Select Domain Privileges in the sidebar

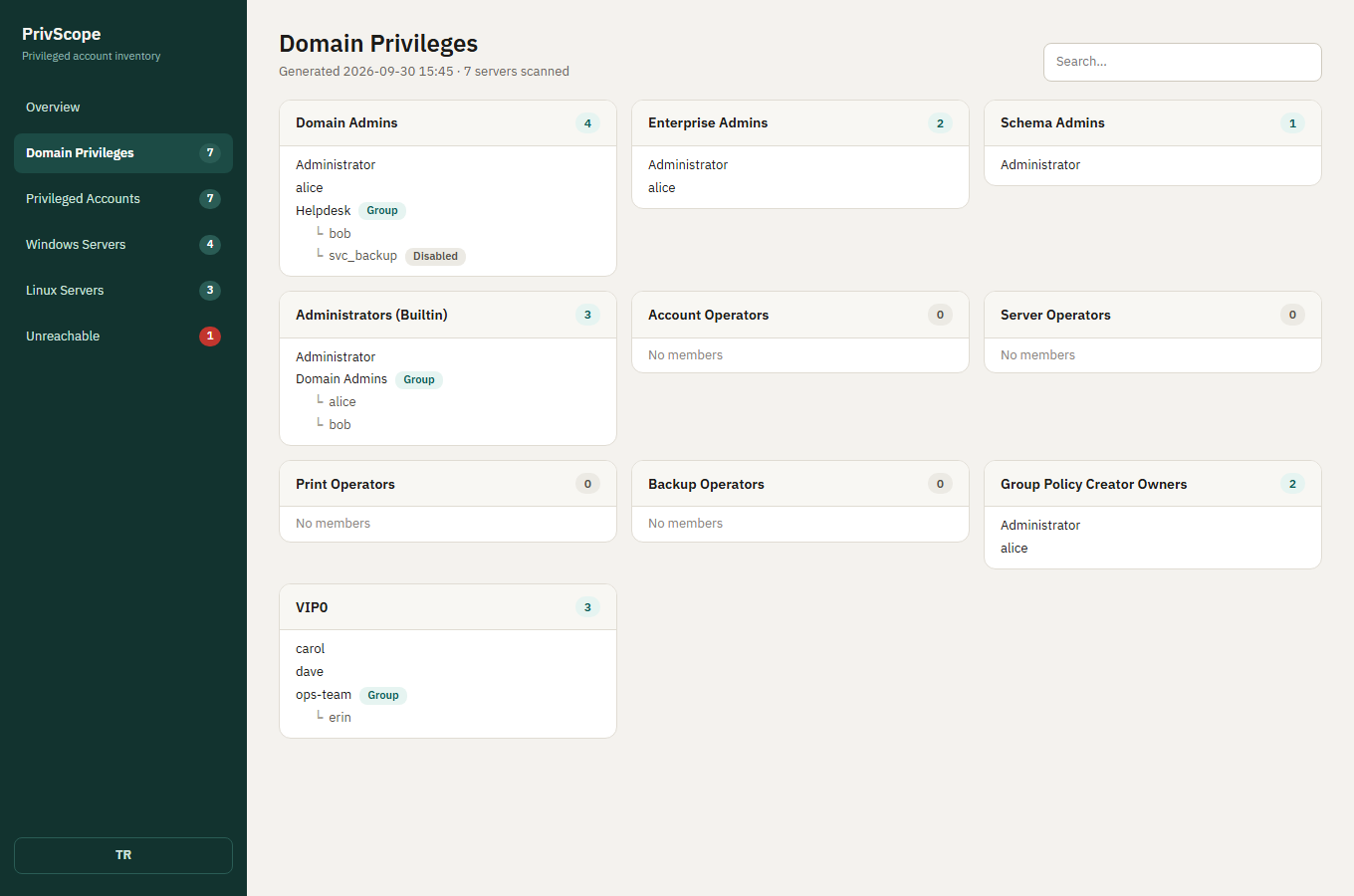(x=123, y=153)
